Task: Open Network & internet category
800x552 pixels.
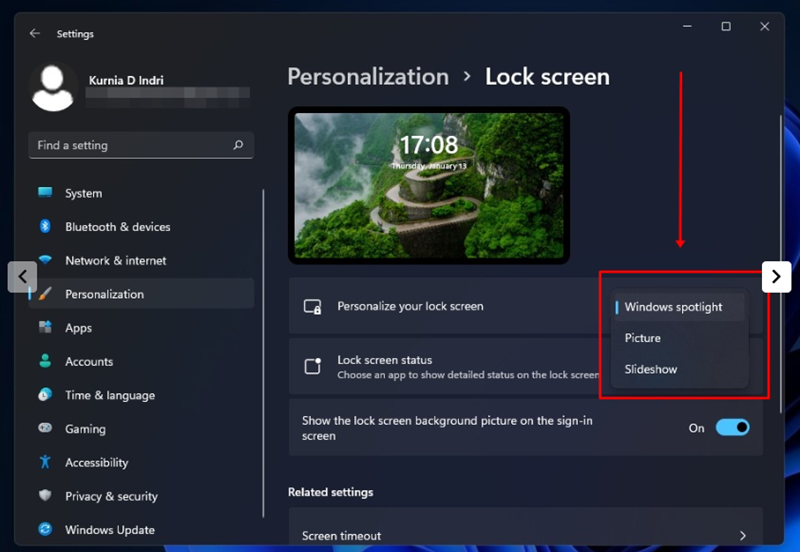Action: click(x=141, y=260)
